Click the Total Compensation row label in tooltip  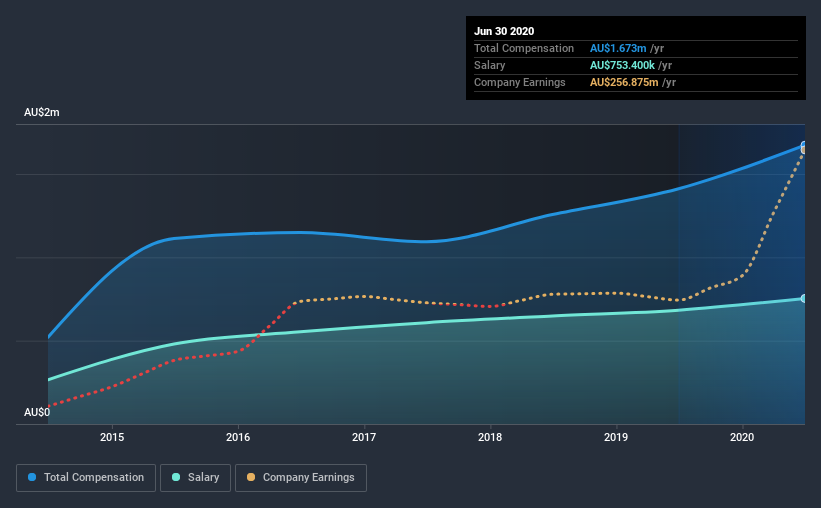[524, 48]
